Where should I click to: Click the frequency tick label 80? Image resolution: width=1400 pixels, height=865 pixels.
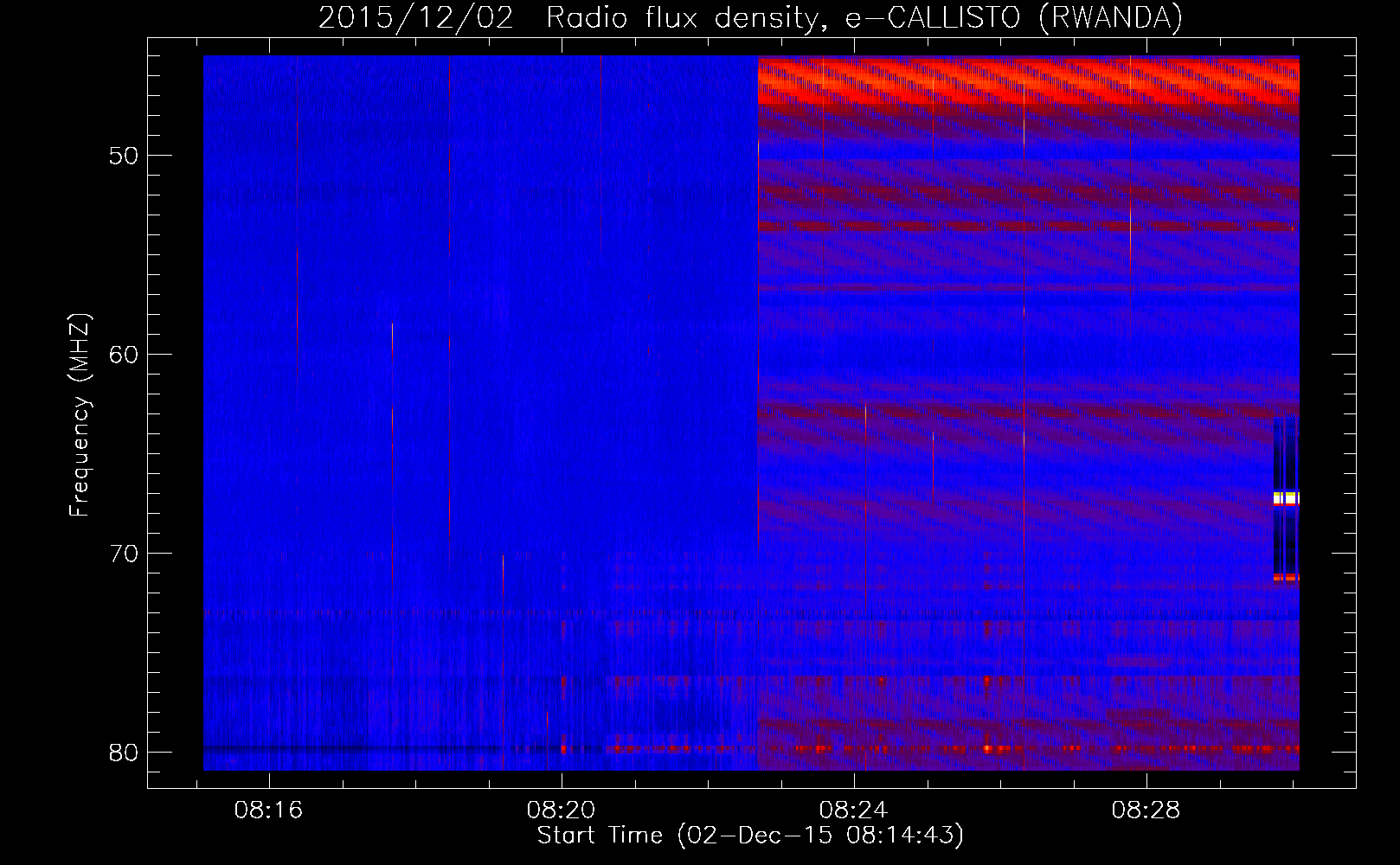[x=124, y=752]
